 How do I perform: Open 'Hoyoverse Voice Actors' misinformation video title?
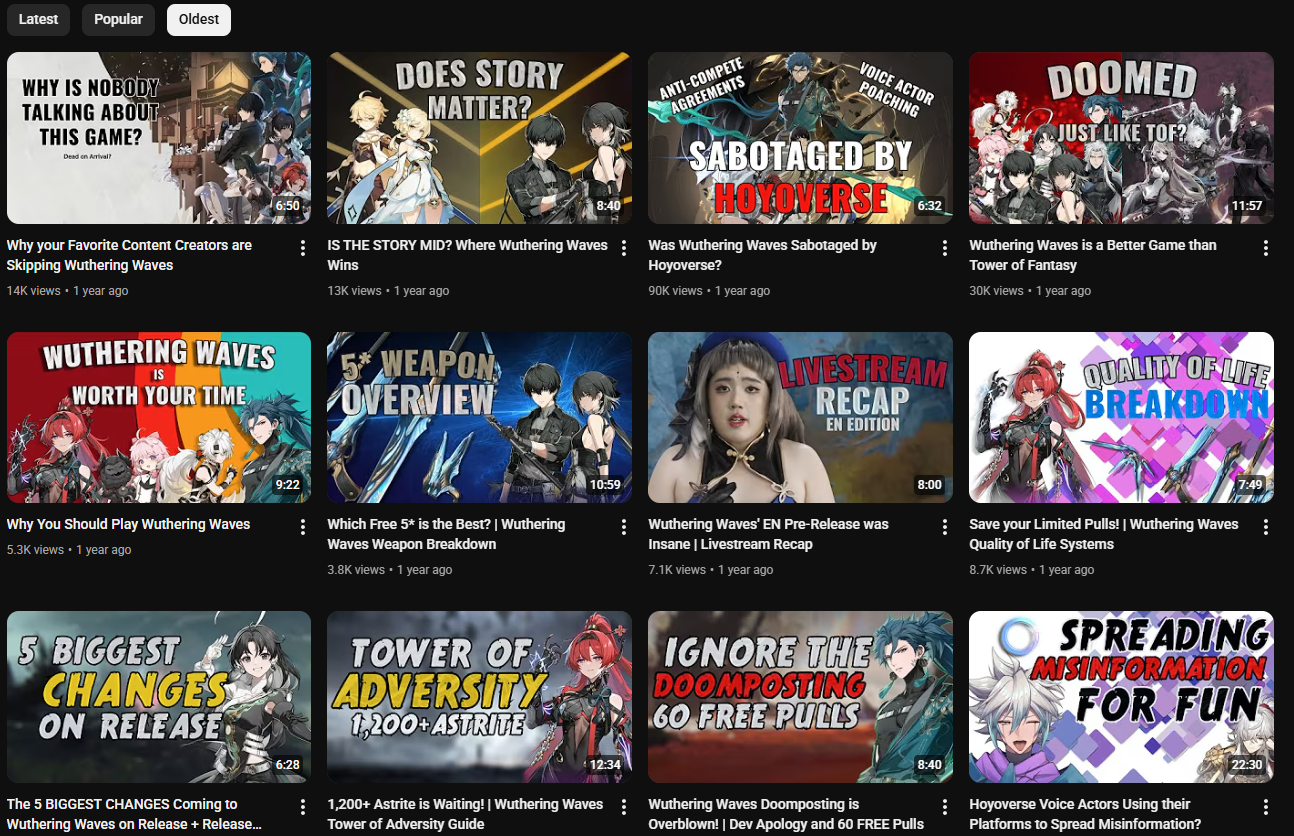coord(1085,814)
